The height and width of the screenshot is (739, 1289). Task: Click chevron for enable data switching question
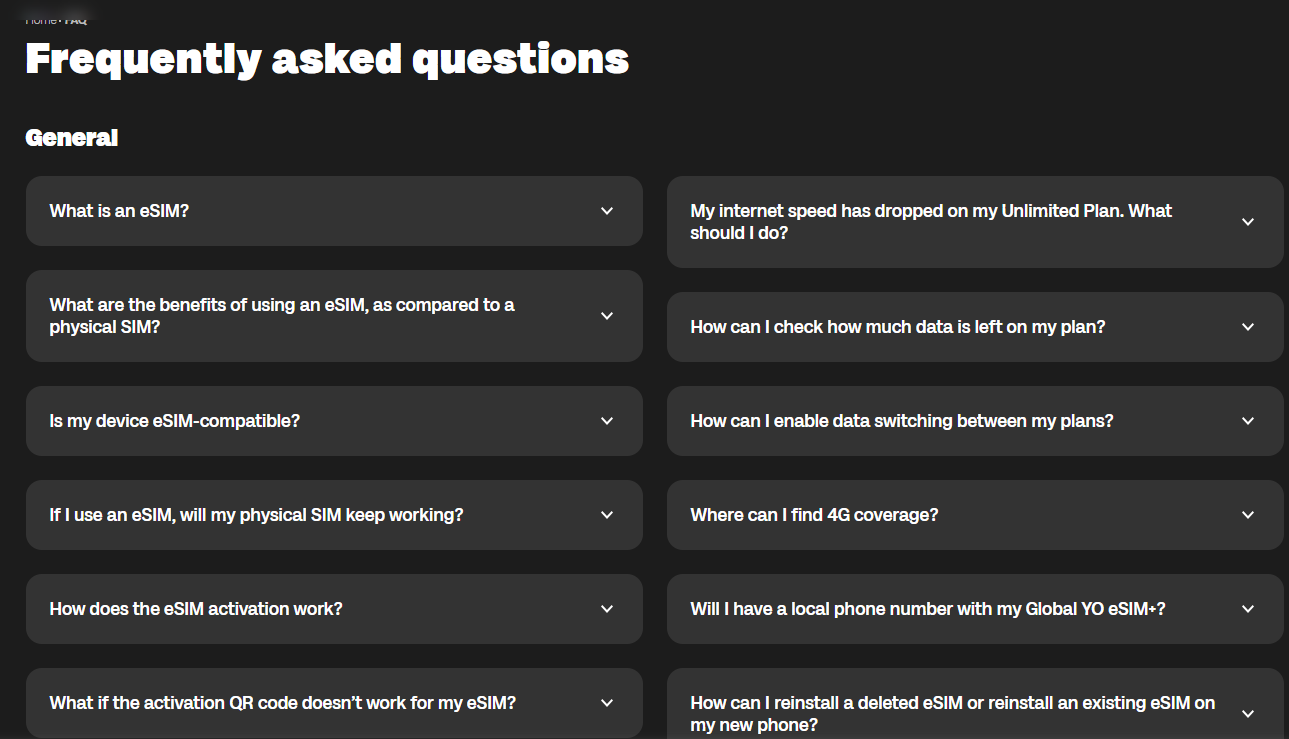(1247, 421)
